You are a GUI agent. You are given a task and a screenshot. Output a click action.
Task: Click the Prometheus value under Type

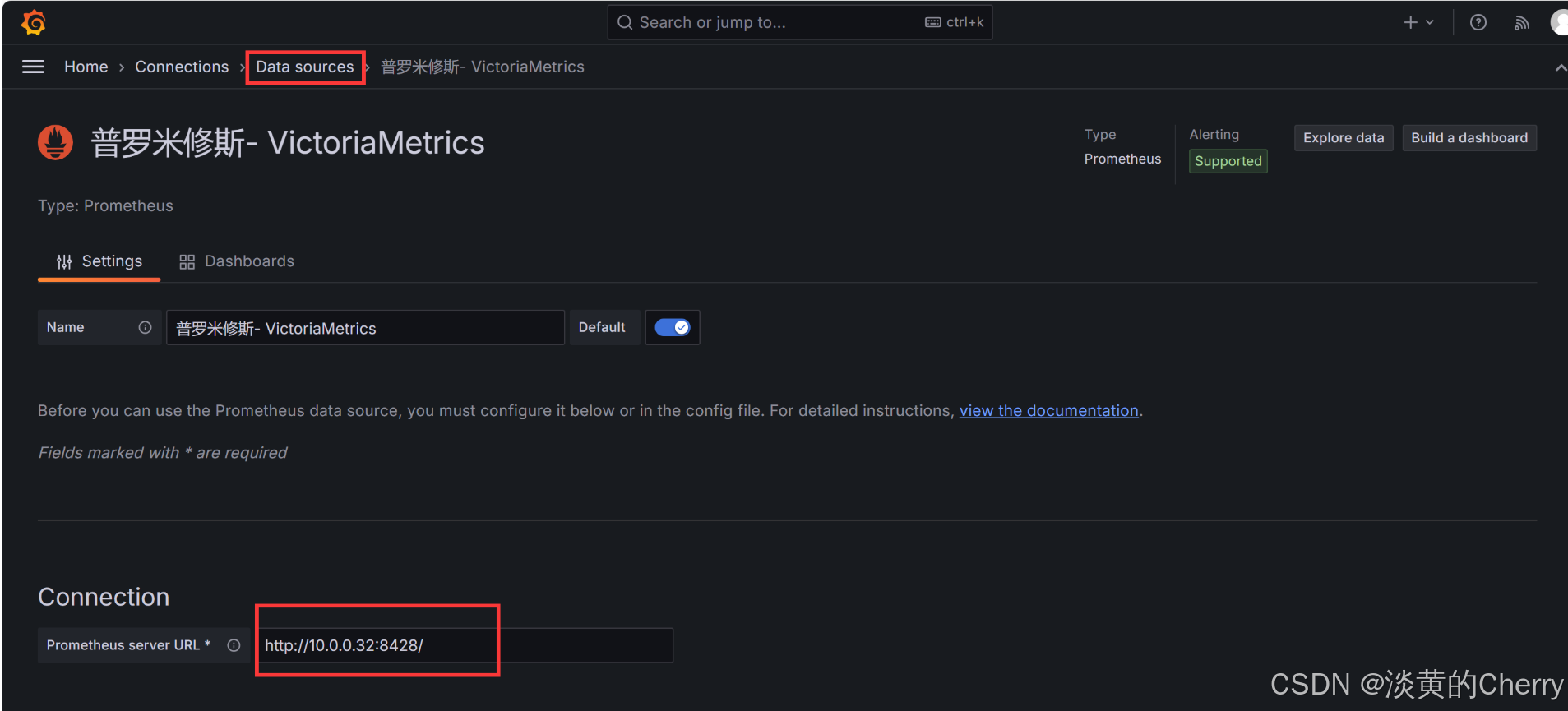click(x=1122, y=159)
